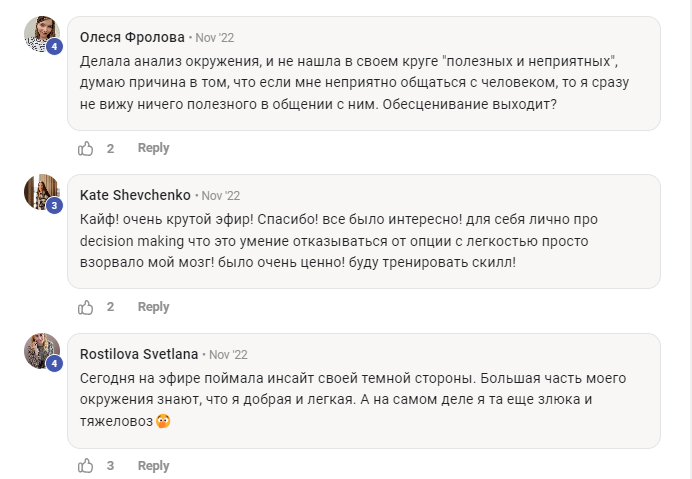Open Олеся Фролова's profile name link
Image resolution: width=692 pixels, height=479 pixels.
pyautogui.click(x=132, y=37)
